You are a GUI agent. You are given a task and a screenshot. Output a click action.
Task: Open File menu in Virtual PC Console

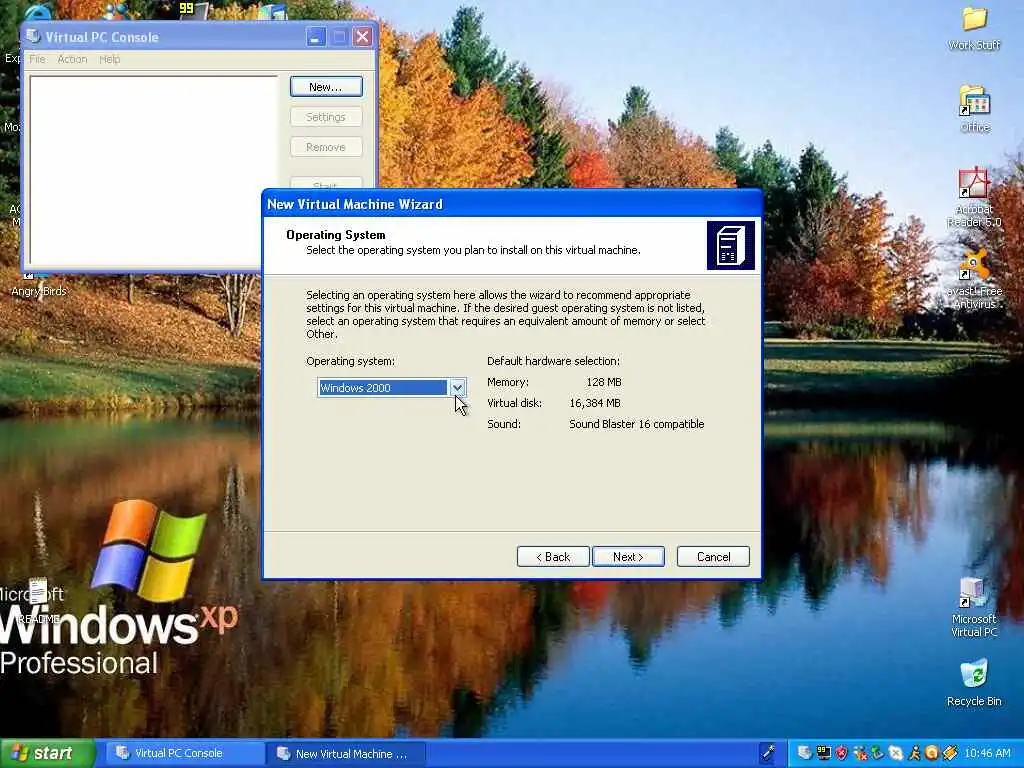coord(37,59)
